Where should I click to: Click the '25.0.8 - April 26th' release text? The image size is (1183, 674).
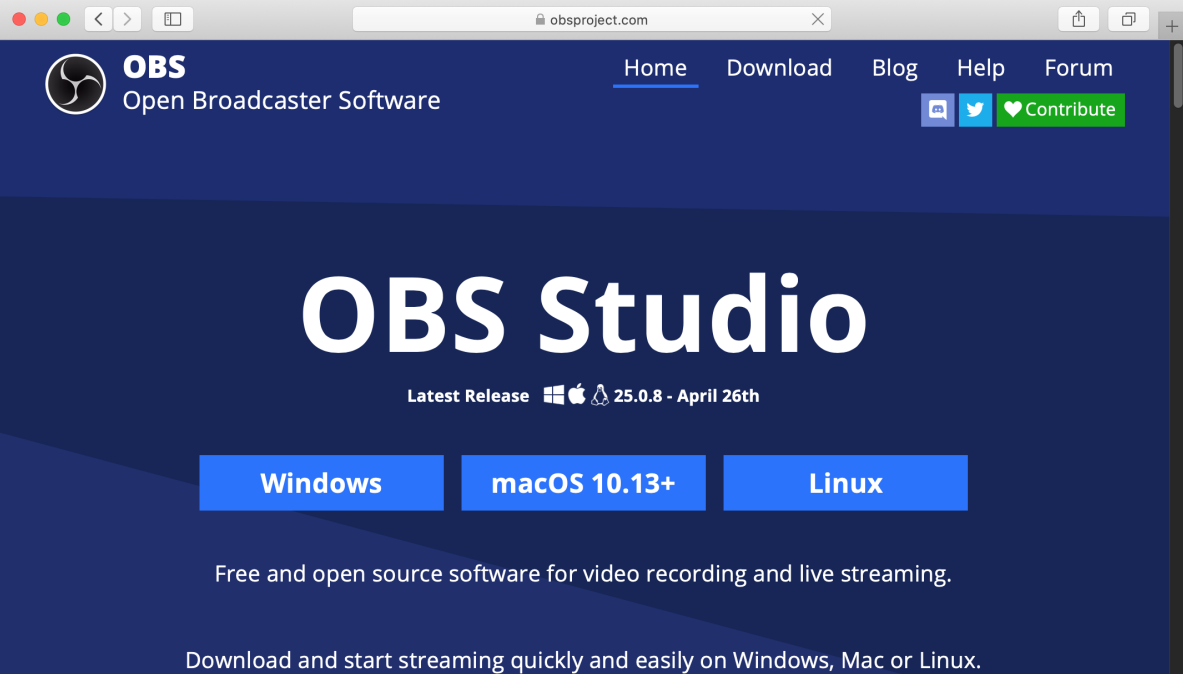(x=687, y=395)
